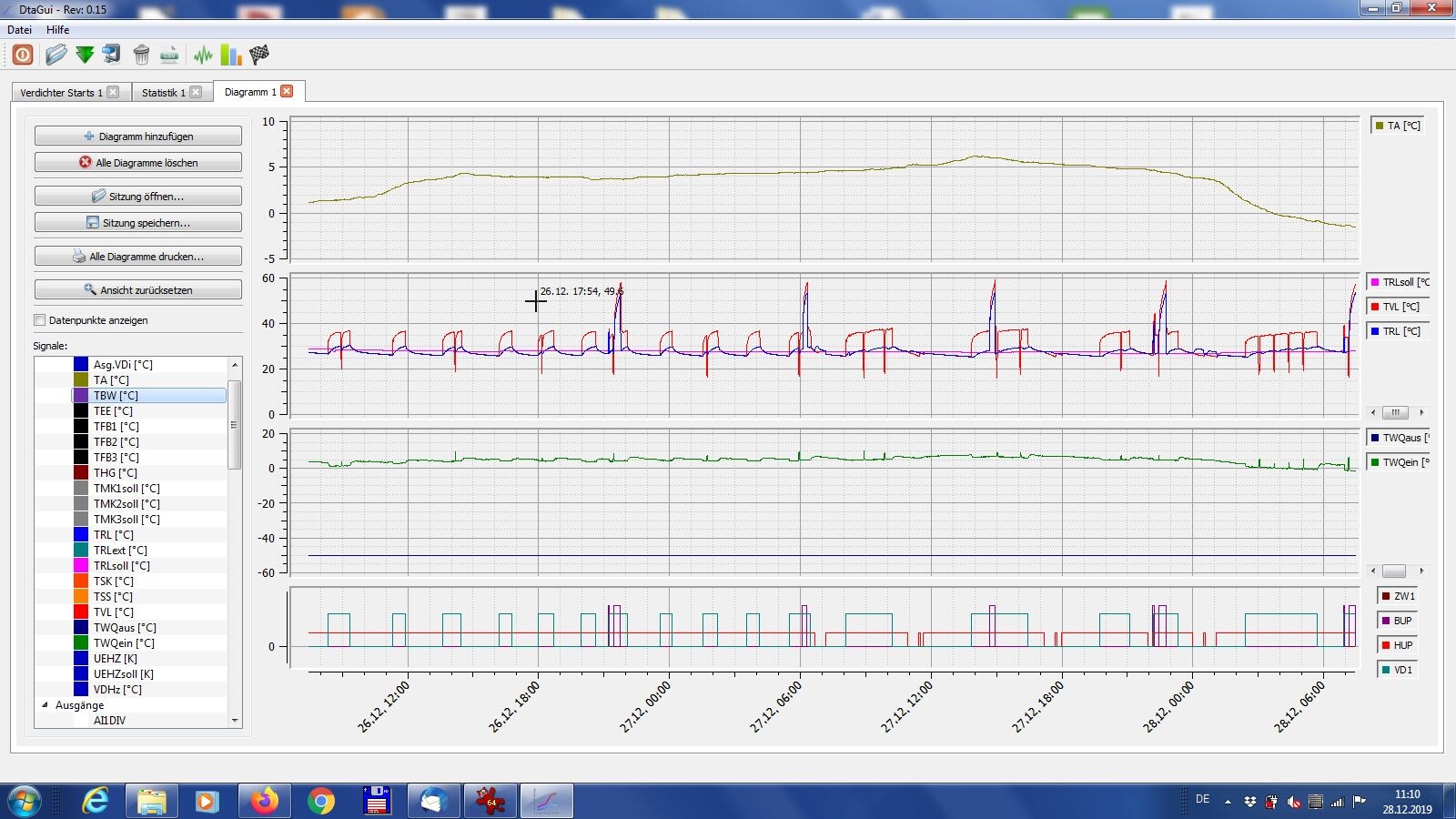Click the green double down-arrow icon
Viewport: 1456px width, 819px height.
(85, 55)
